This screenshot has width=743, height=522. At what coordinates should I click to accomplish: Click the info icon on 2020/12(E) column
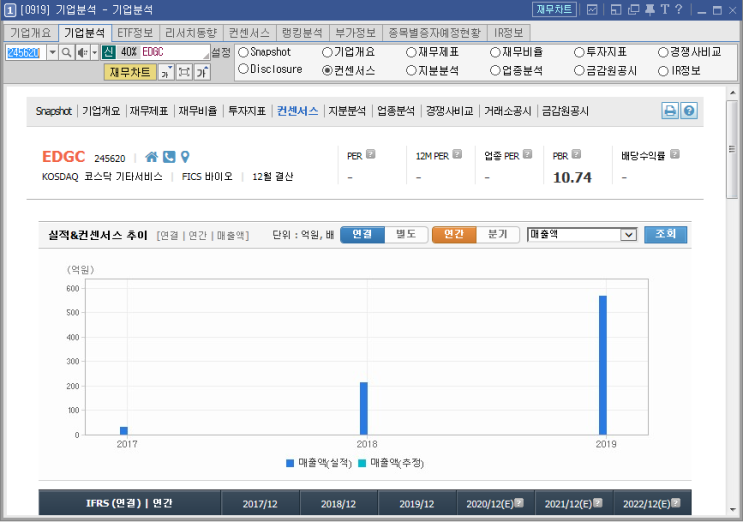[519, 503]
